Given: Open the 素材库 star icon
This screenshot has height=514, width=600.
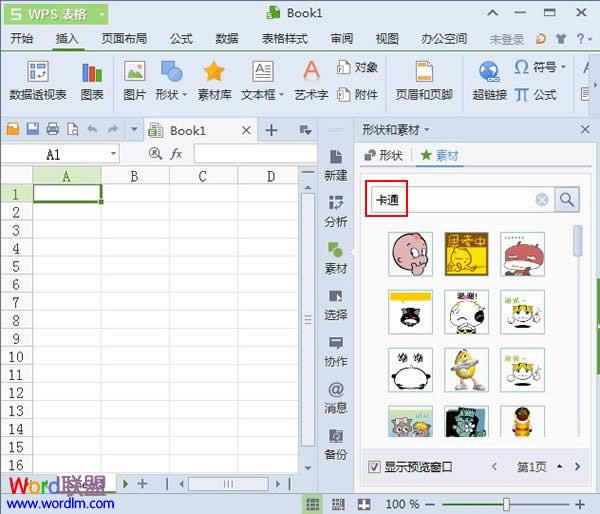Looking at the screenshot, I should coord(214,73).
